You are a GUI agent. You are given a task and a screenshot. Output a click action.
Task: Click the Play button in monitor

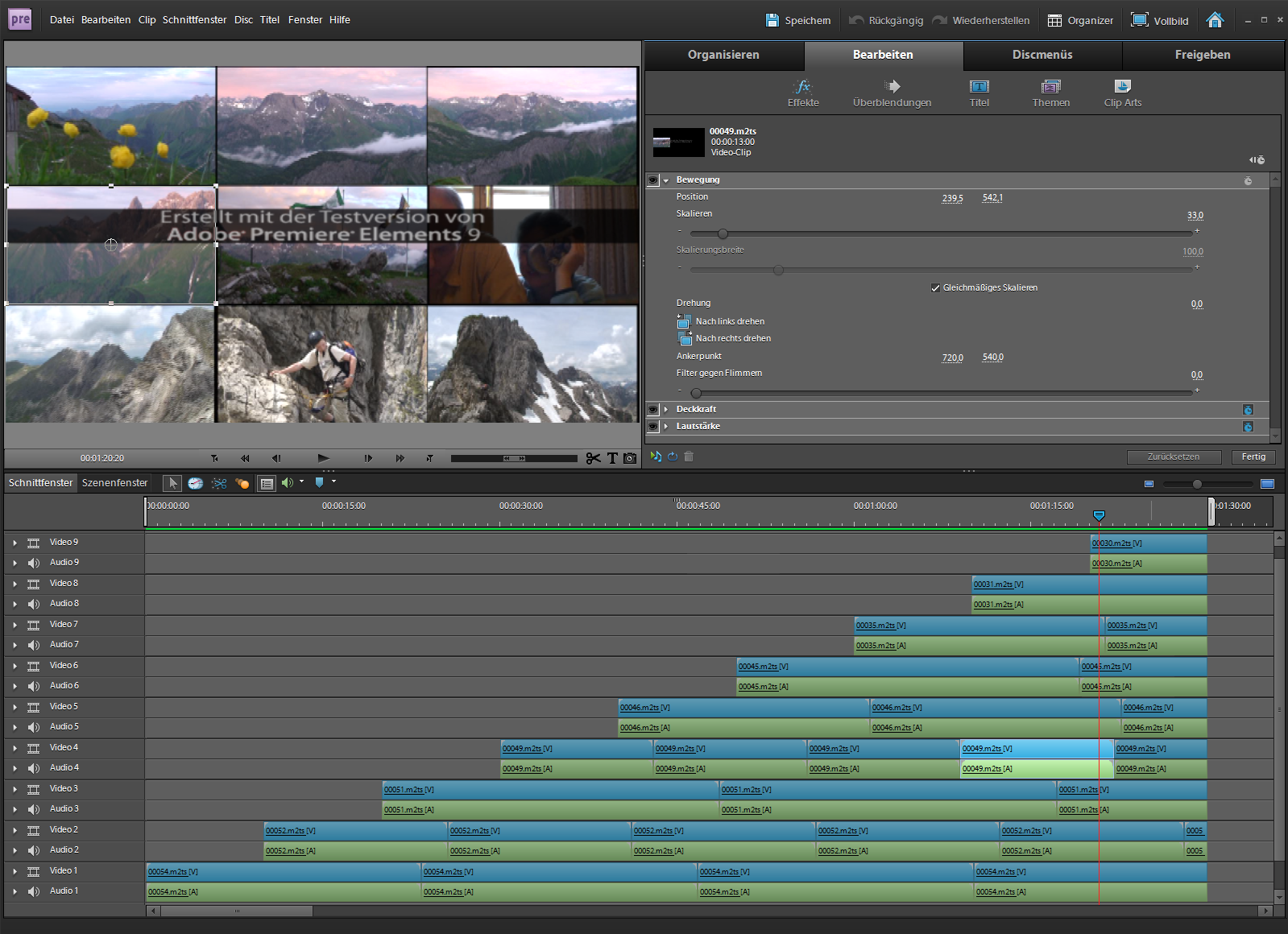tap(323, 458)
